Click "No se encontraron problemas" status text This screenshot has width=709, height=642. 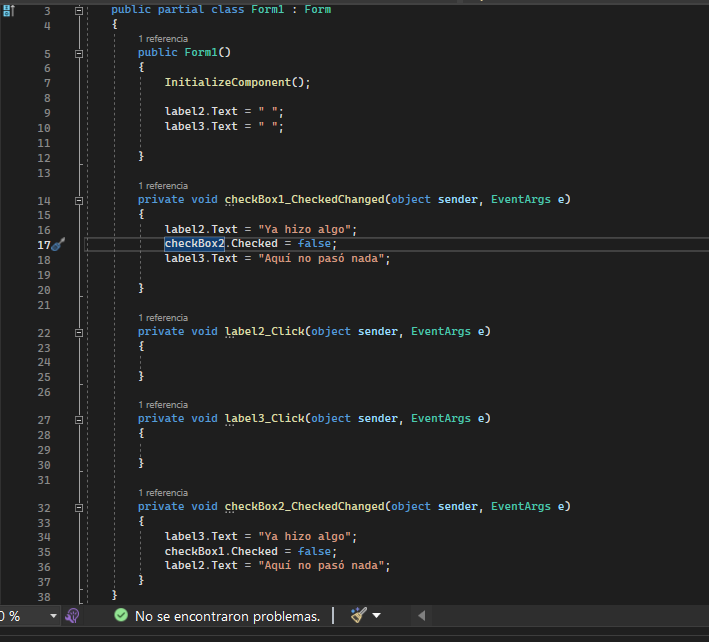coord(227,616)
